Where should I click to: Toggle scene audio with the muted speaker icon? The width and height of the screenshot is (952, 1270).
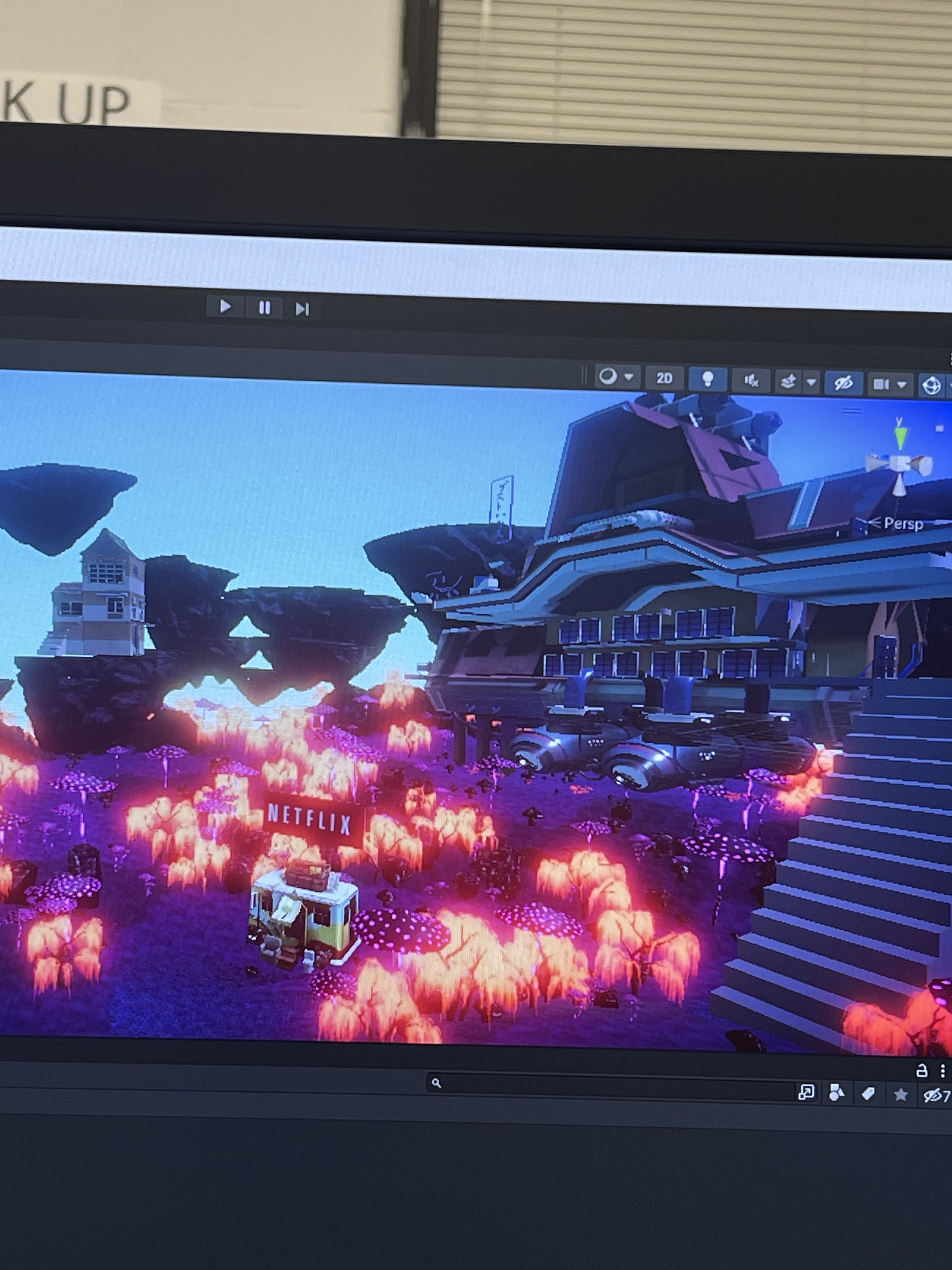tap(751, 381)
